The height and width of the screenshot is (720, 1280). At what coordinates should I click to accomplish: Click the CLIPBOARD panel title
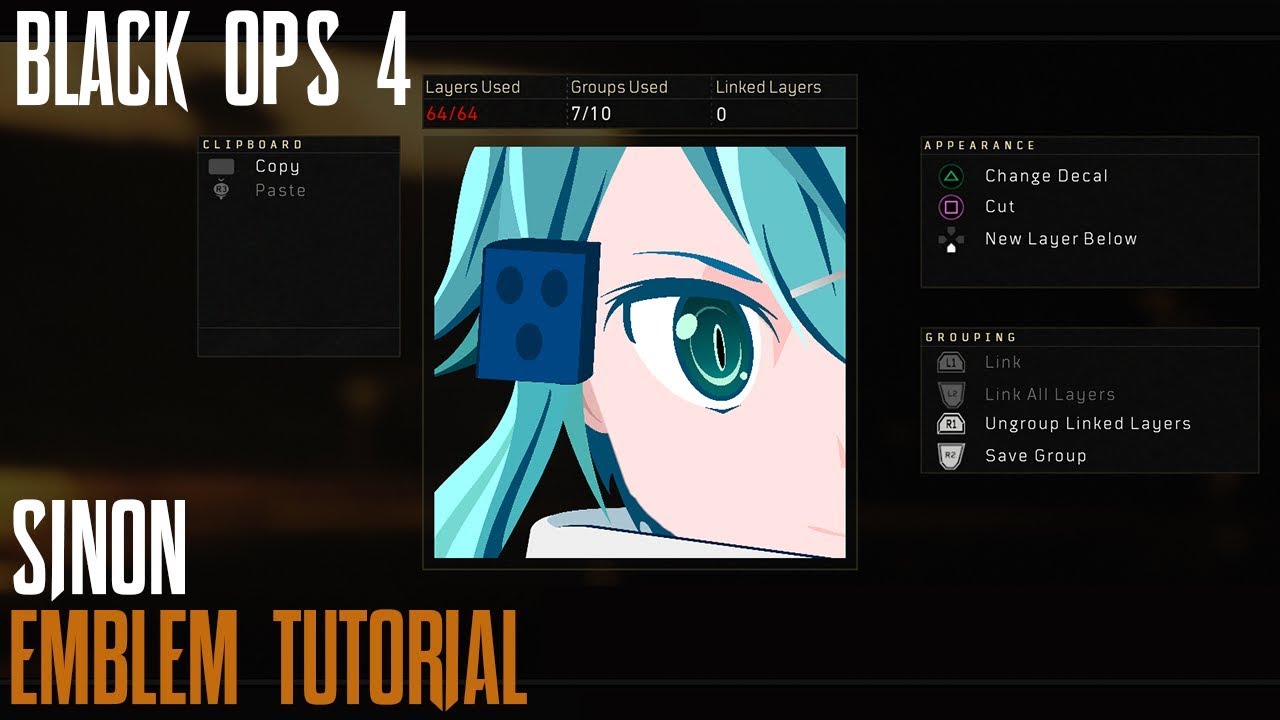click(253, 145)
